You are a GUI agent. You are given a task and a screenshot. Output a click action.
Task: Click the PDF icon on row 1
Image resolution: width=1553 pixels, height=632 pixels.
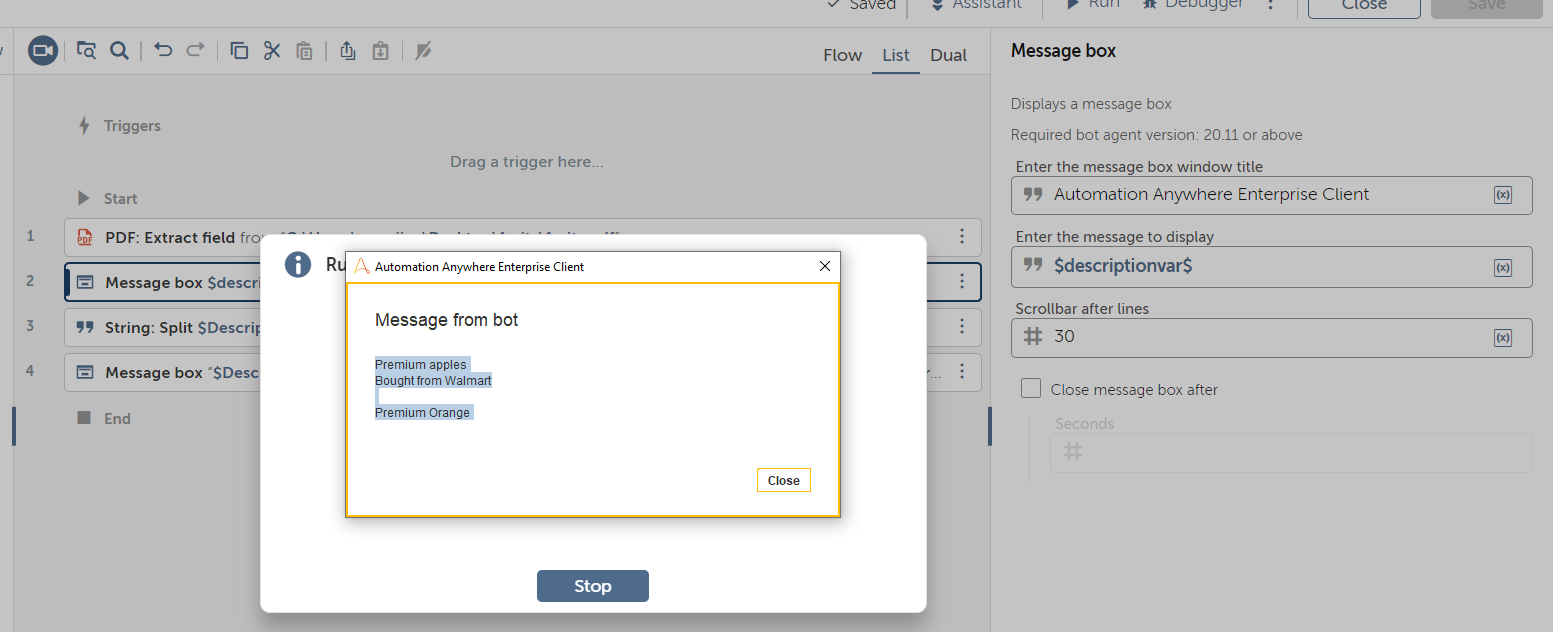(86, 238)
